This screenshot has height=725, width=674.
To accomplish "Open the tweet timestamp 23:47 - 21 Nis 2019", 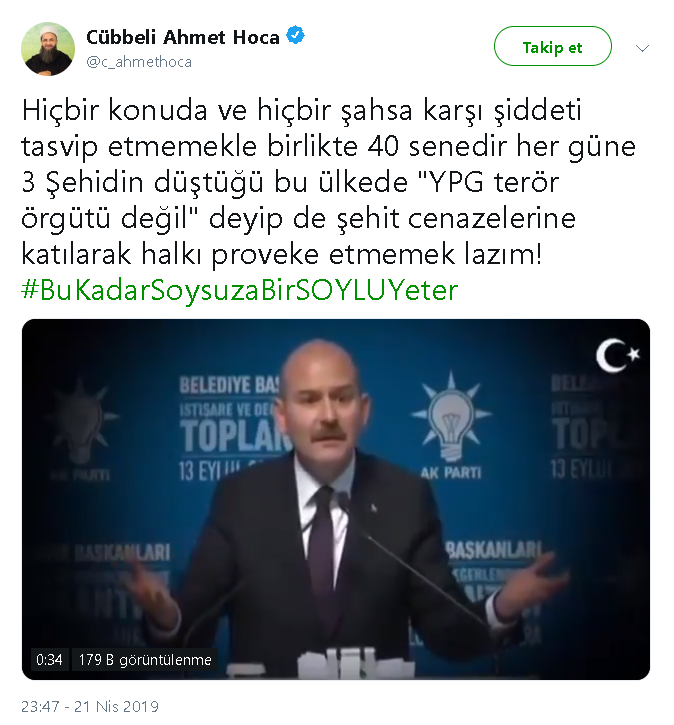I will (x=90, y=707).
